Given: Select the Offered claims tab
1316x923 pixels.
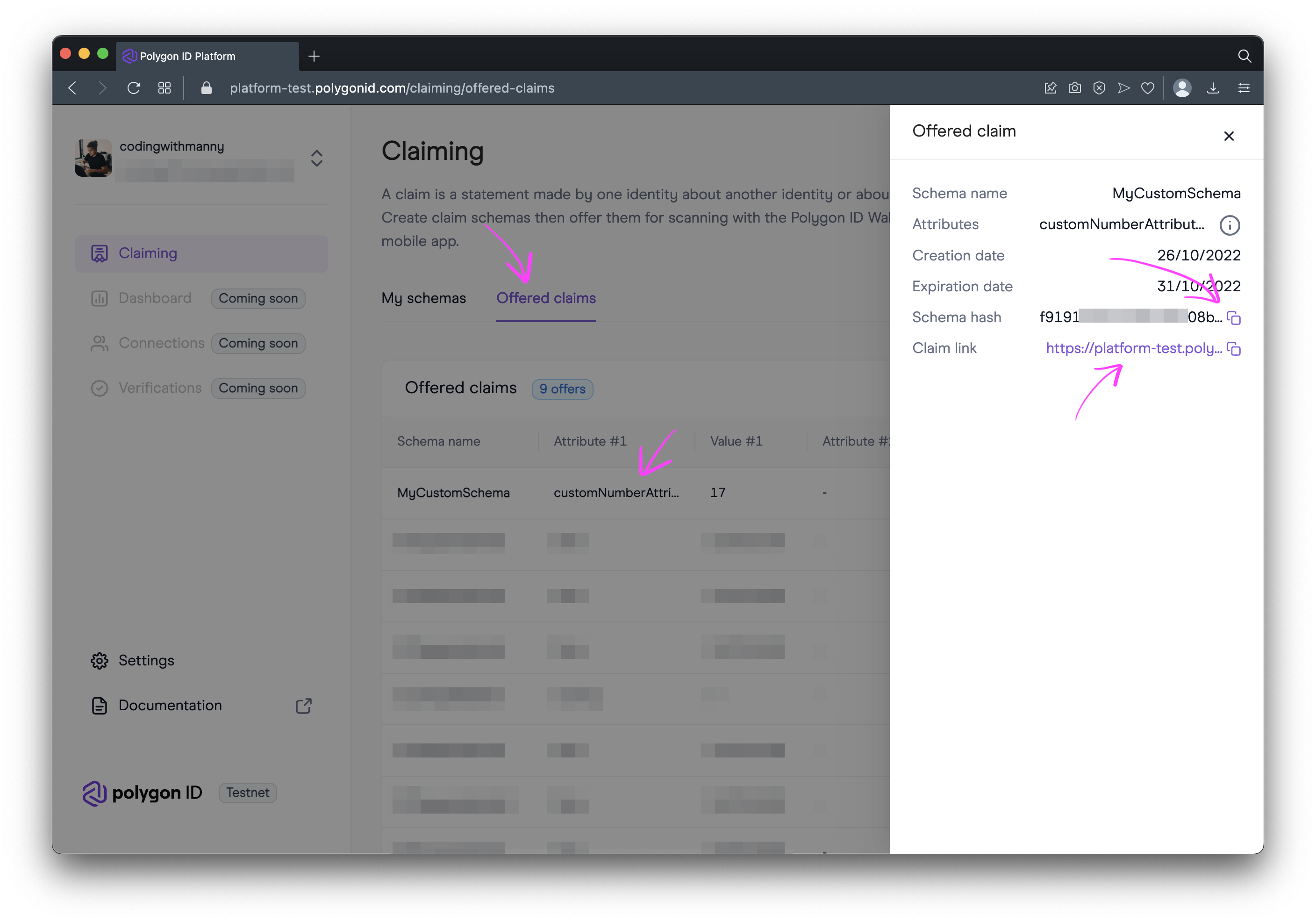Looking at the screenshot, I should (x=546, y=298).
